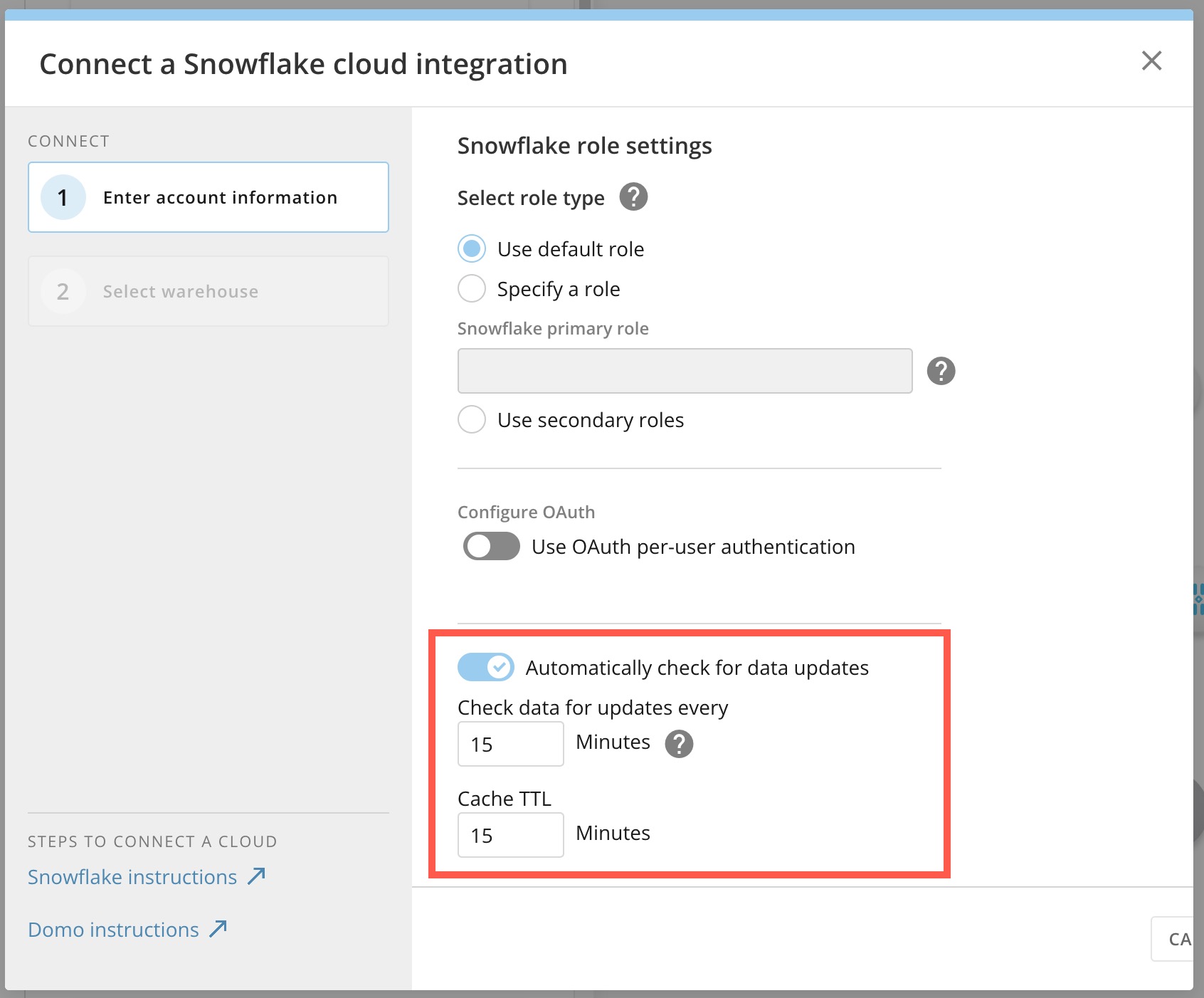Disable automatic check for data updates
This screenshot has height=998, width=1204.
click(485, 668)
